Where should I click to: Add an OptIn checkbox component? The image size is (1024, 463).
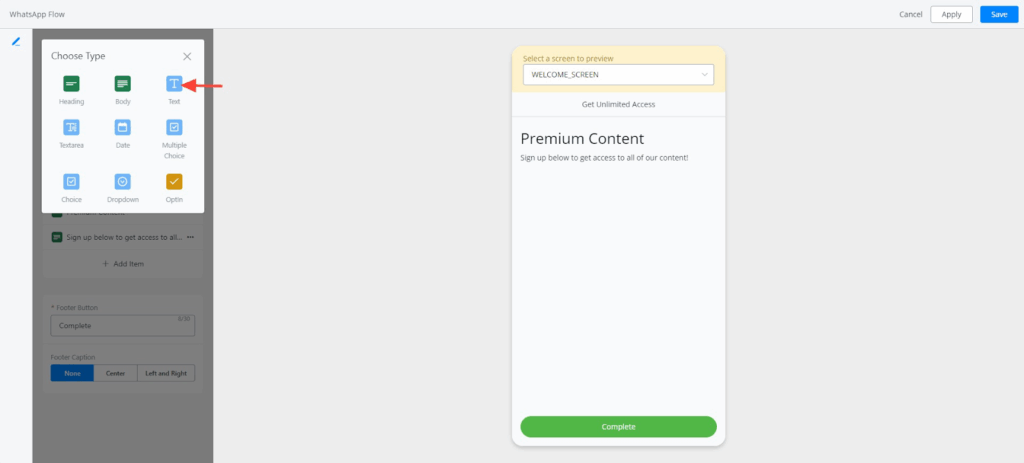tap(174, 182)
